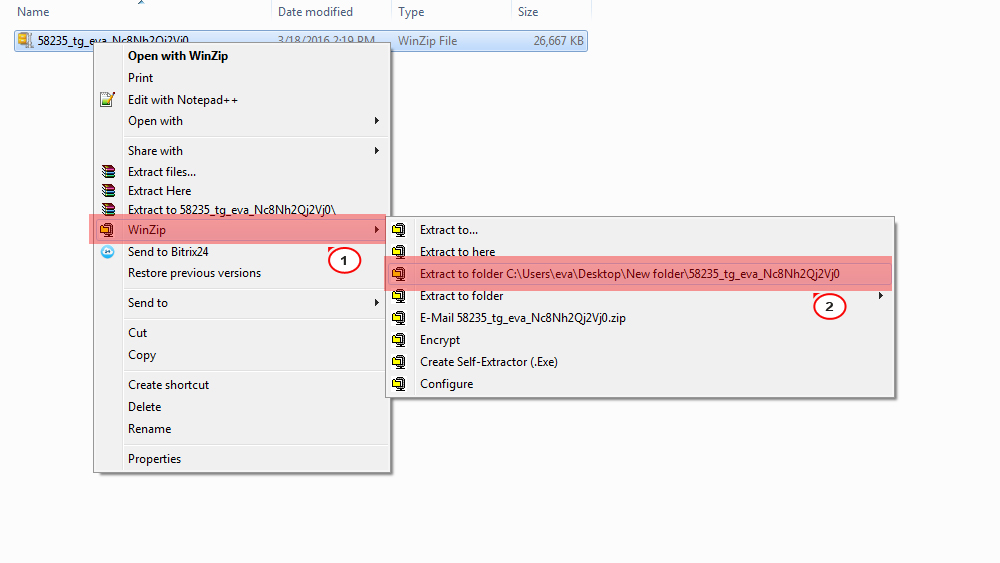Choose Create Self-Extractor (.Exe)
Viewport: 1000px width, 563px height.
[x=640, y=362]
